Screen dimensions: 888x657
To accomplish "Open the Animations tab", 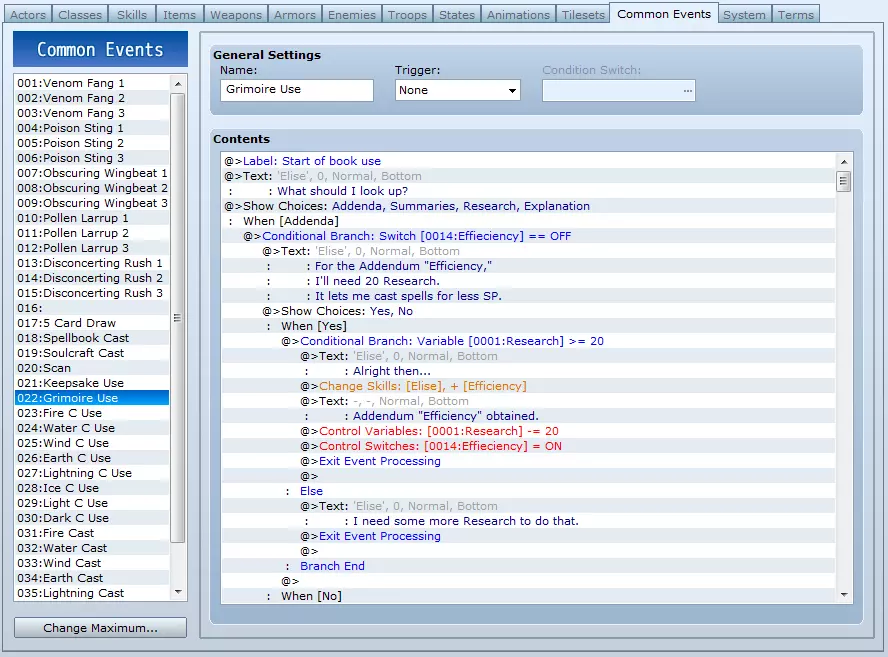I will pyautogui.click(x=518, y=15).
